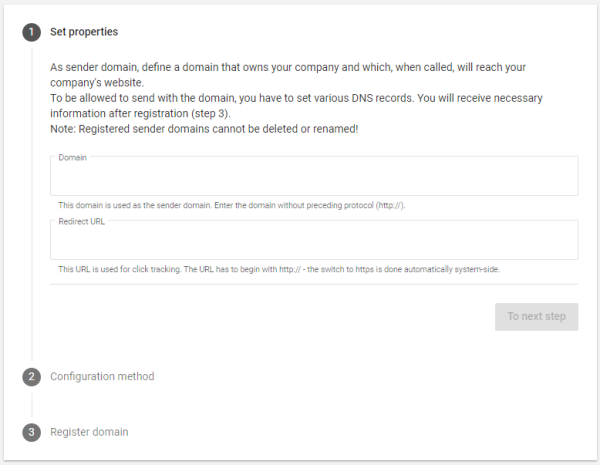Click the step 1 number circle
This screenshot has width=600, height=465.
point(31,32)
